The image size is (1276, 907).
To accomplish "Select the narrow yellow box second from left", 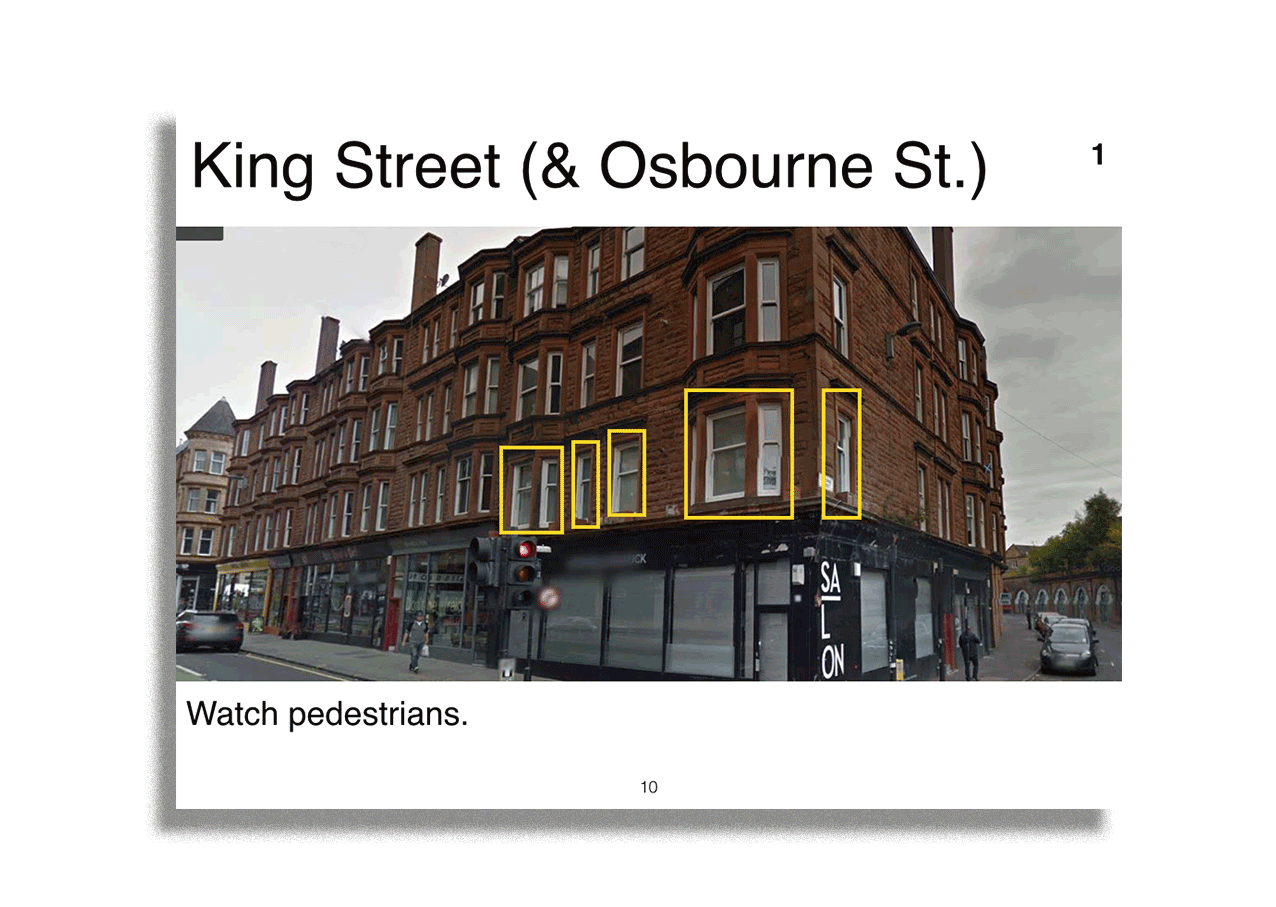I will click(586, 484).
